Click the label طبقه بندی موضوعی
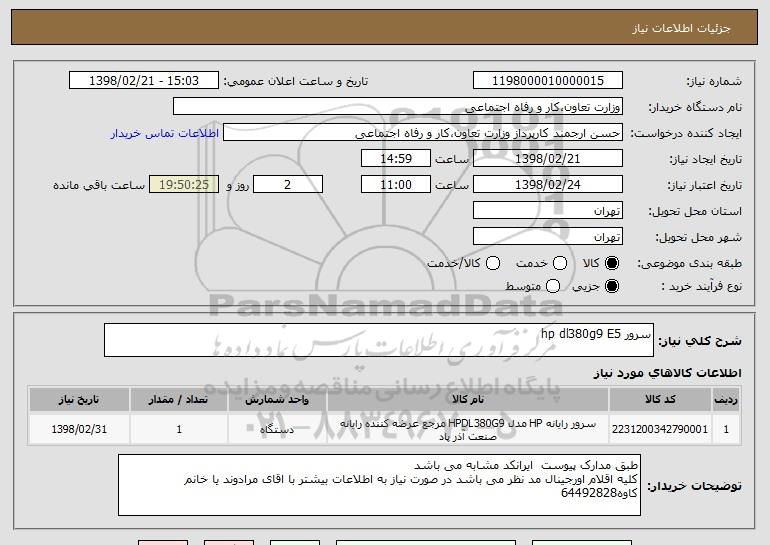 pos(689,264)
